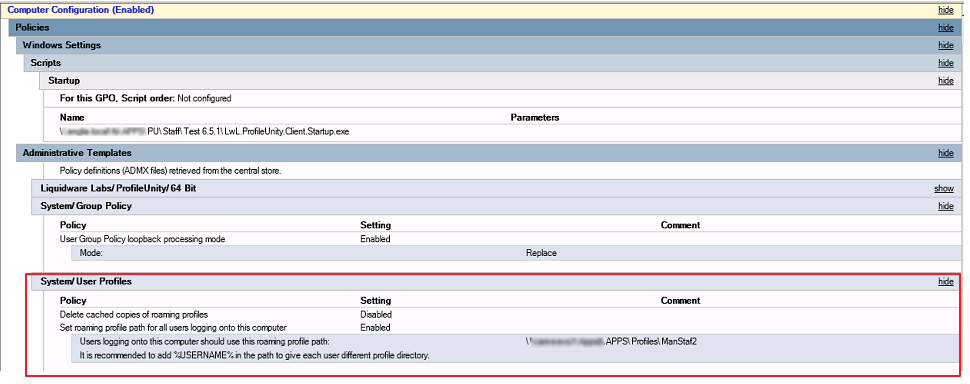The height and width of the screenshot is (384, 970).
Task: Click the Policy column header in System/User Profiles
Action: 72,301
